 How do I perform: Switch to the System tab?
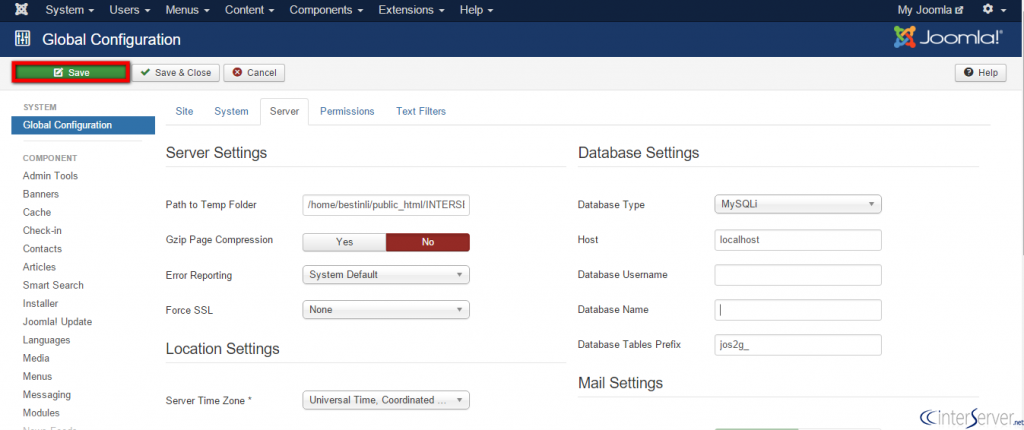231,111
